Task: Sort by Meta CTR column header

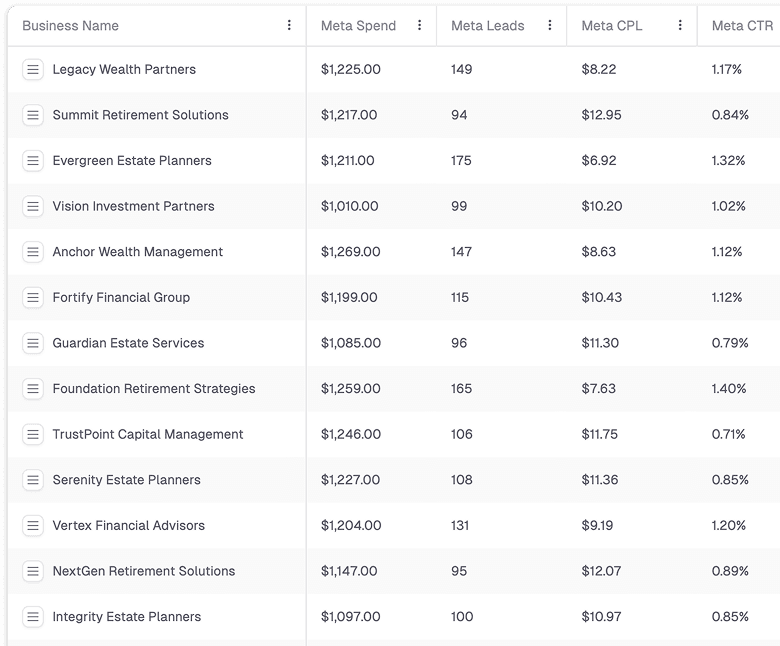Action: pos(742,26)
